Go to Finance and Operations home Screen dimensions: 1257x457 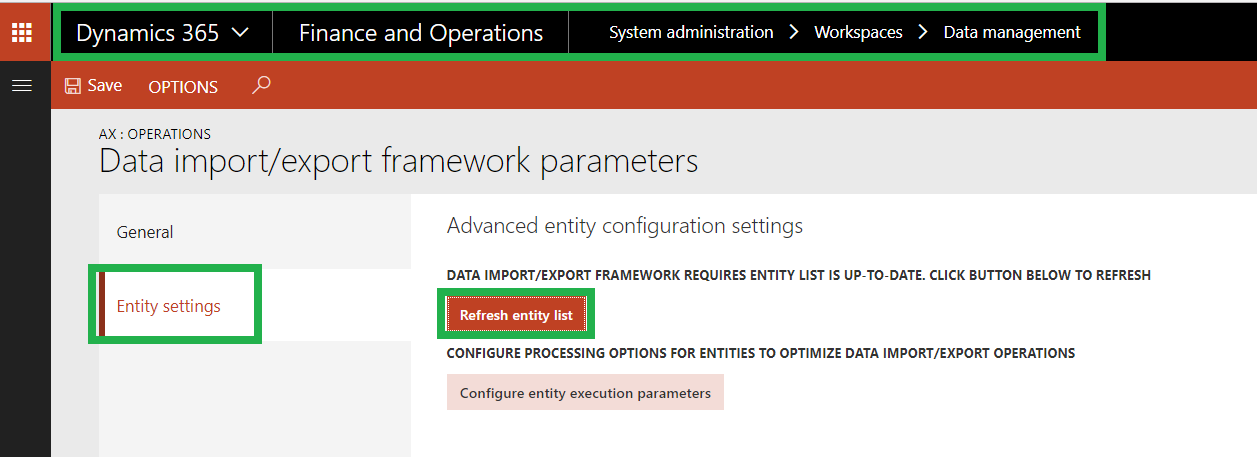pos(420,33)
